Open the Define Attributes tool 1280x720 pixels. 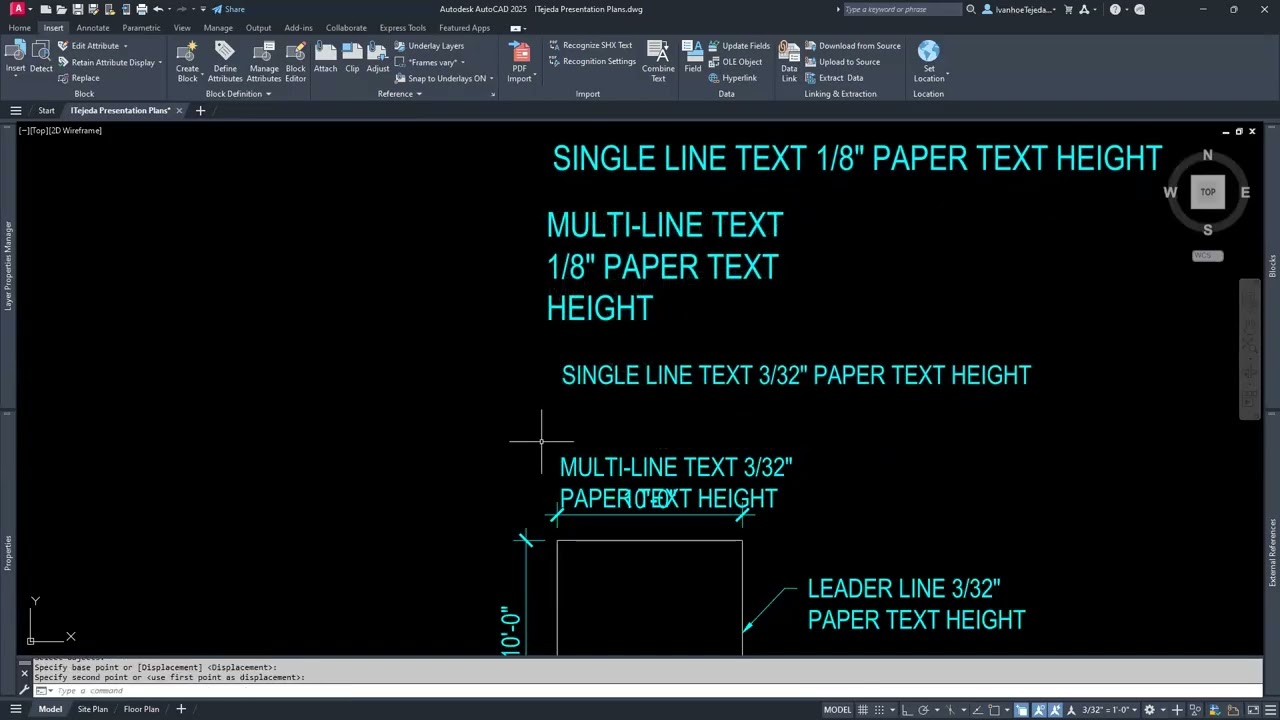coord(225,61)
